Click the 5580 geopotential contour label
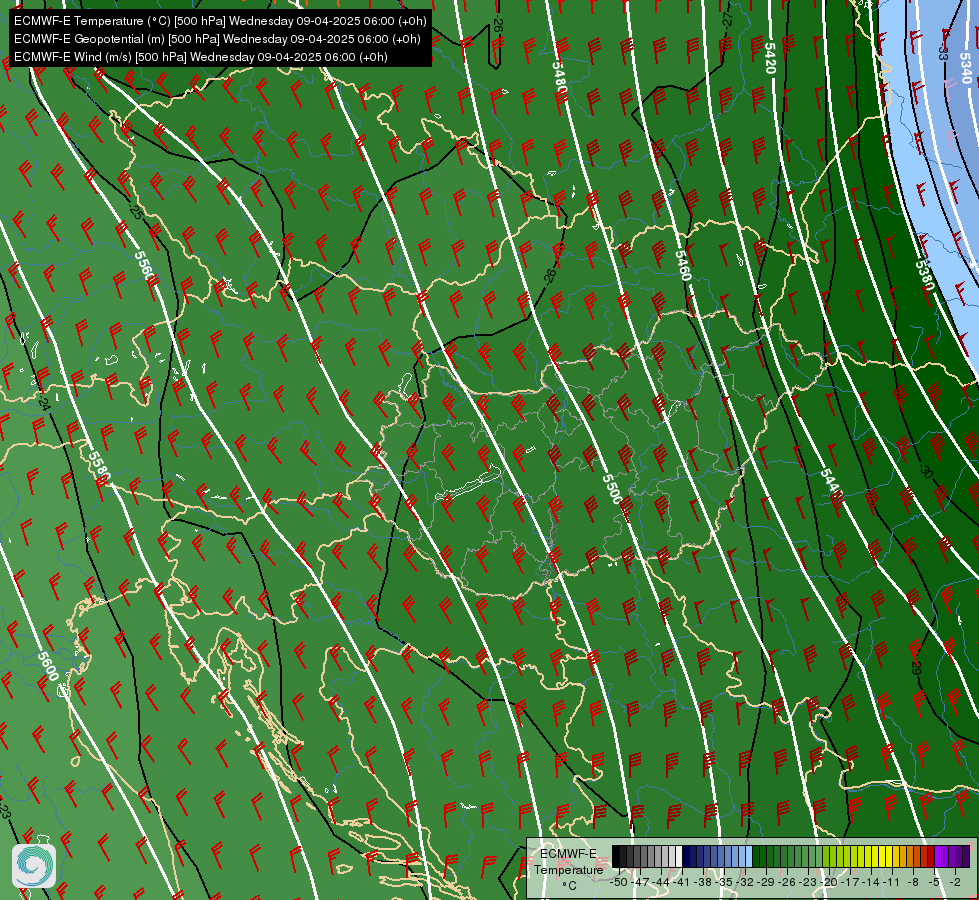979x900 pixels. (99, 468)
